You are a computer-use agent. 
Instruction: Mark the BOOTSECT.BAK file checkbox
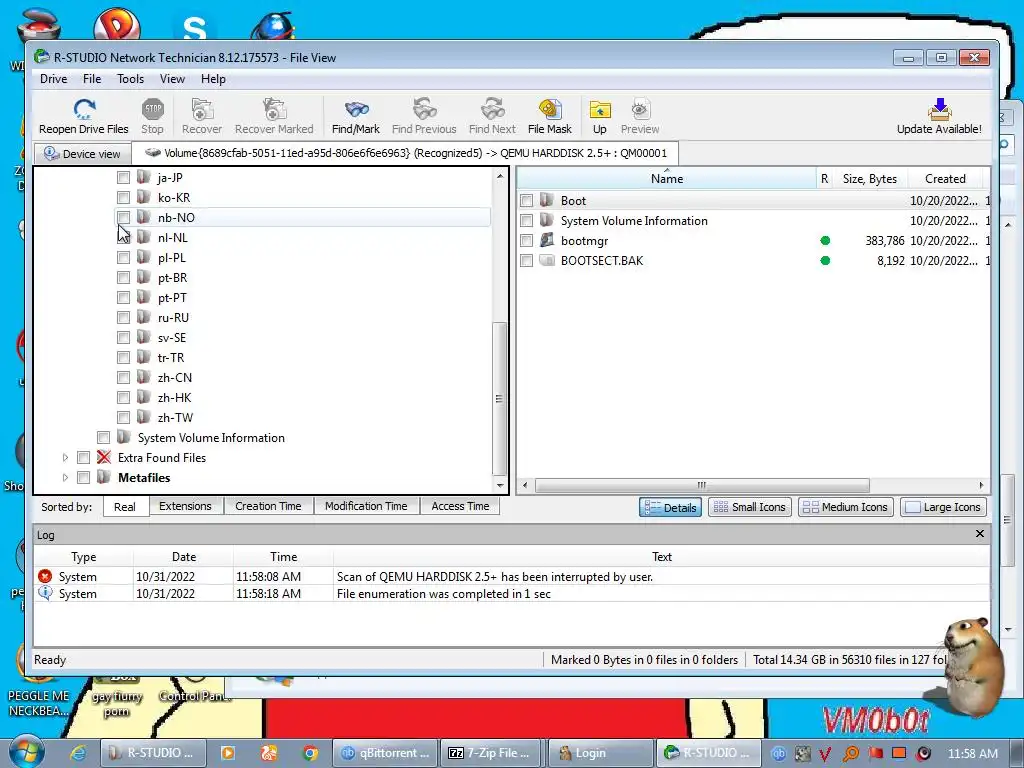coord(526,261)
